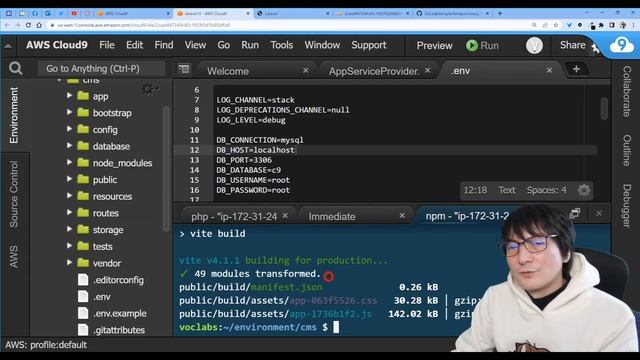Open the Window menu
The image size is (640, 360).
[x=322, y=45]
